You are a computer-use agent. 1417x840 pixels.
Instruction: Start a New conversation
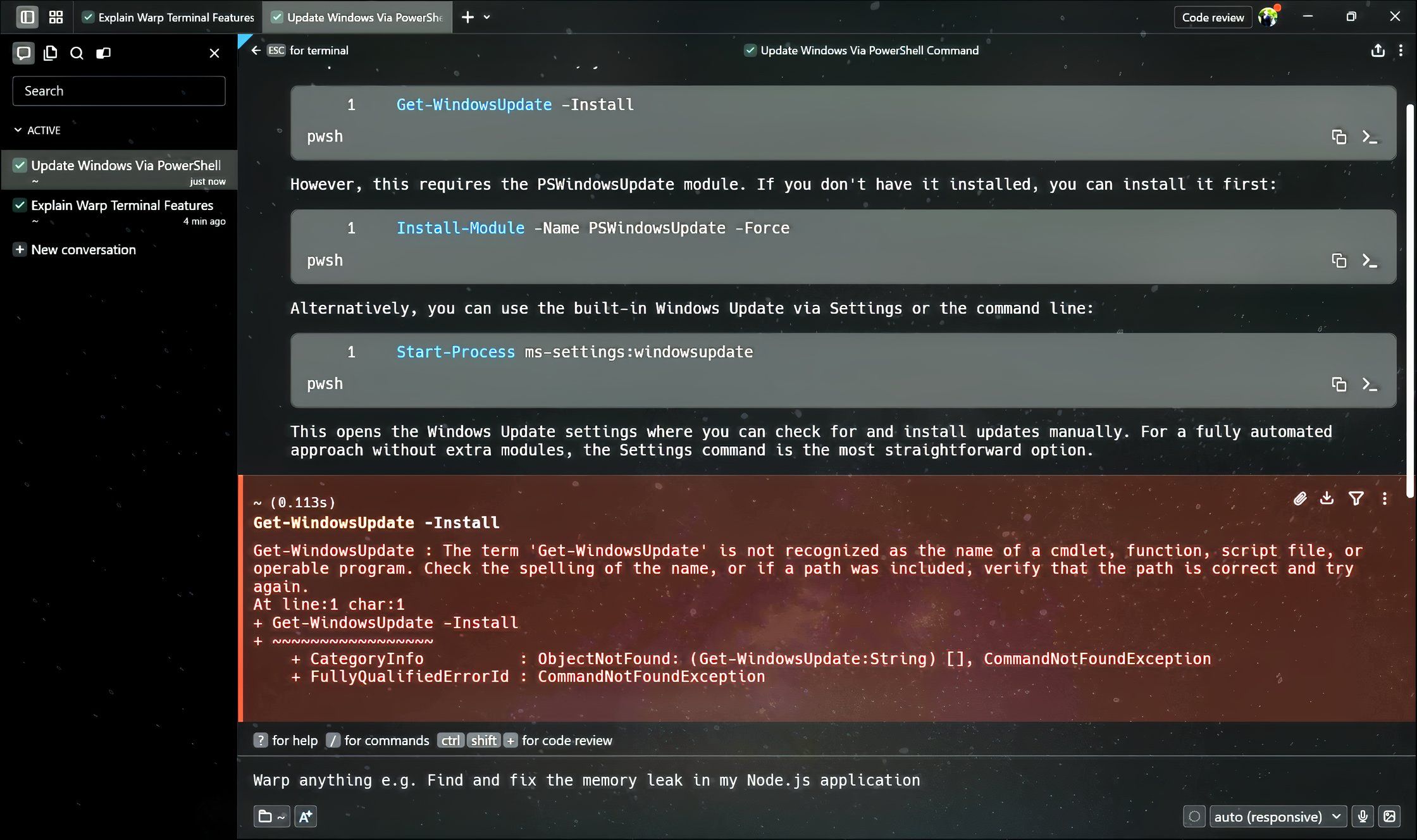pyautogui.click(x=75, y=250)
